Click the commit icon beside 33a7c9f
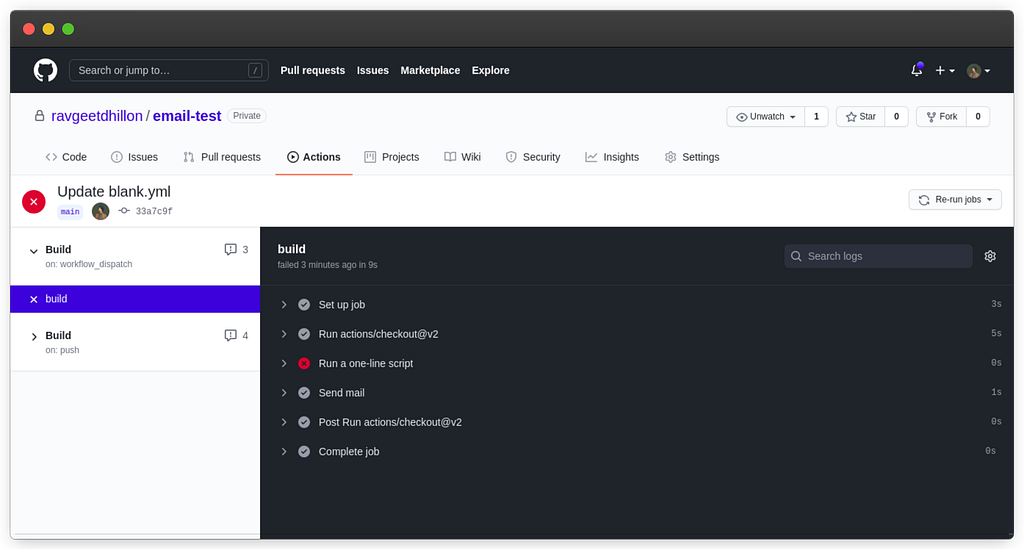1024x549 pixels. click(x=124, y=211)
